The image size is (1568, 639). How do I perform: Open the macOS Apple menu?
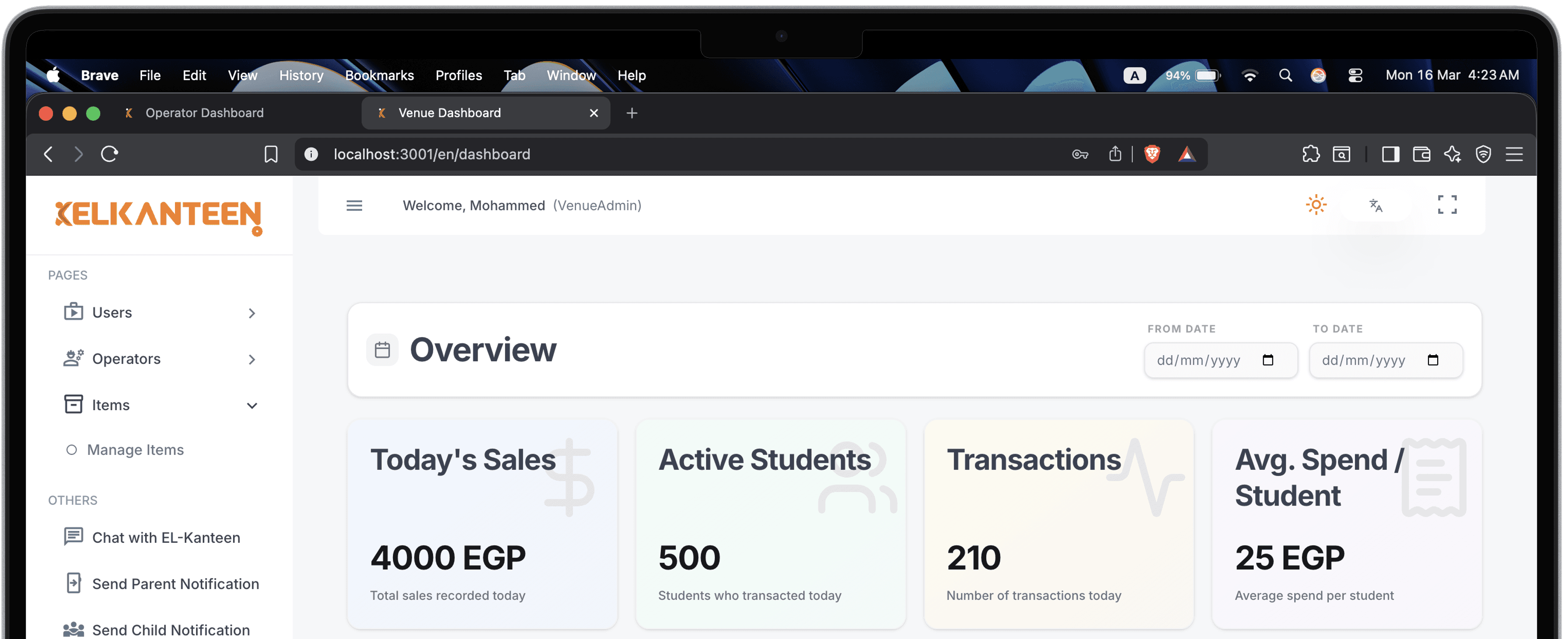click(53, 75)
